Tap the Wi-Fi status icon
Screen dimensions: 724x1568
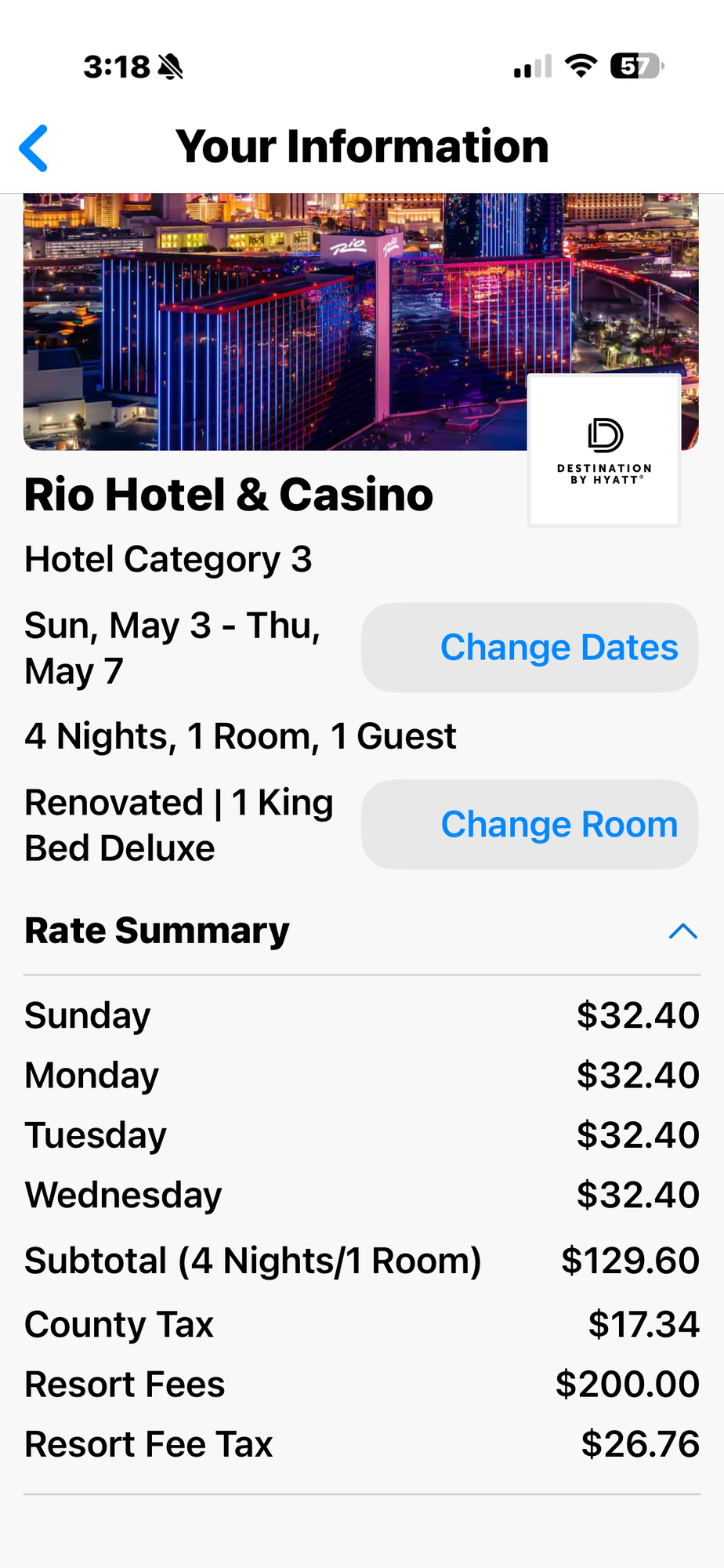[x=581, y=67]
